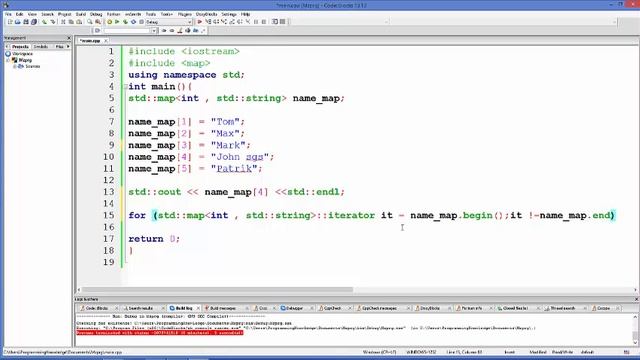Click the red Debug/Continue arrow icon
Image resolution: width=640 pixels, height=360 pixels.
[200, 22]
